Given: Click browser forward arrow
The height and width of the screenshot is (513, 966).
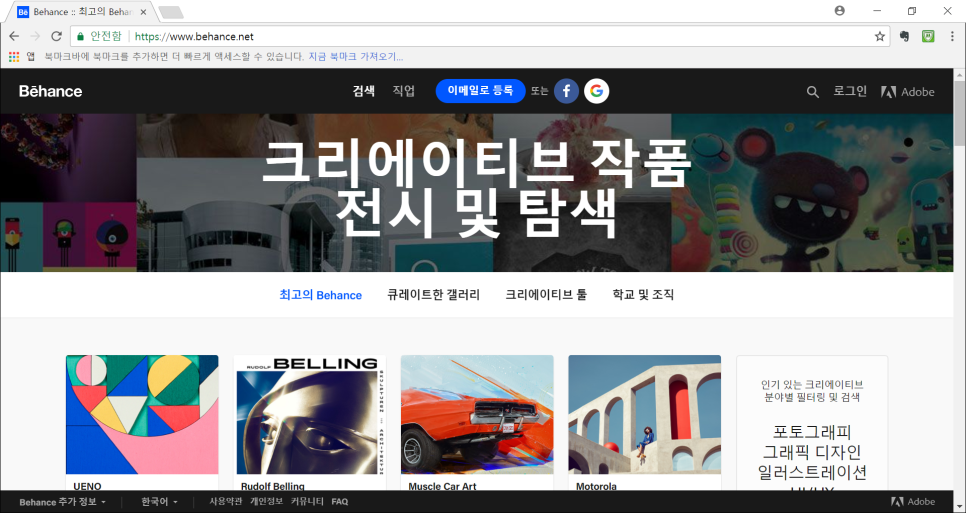Looking at the screenshot, I should (x=34, y=36).
